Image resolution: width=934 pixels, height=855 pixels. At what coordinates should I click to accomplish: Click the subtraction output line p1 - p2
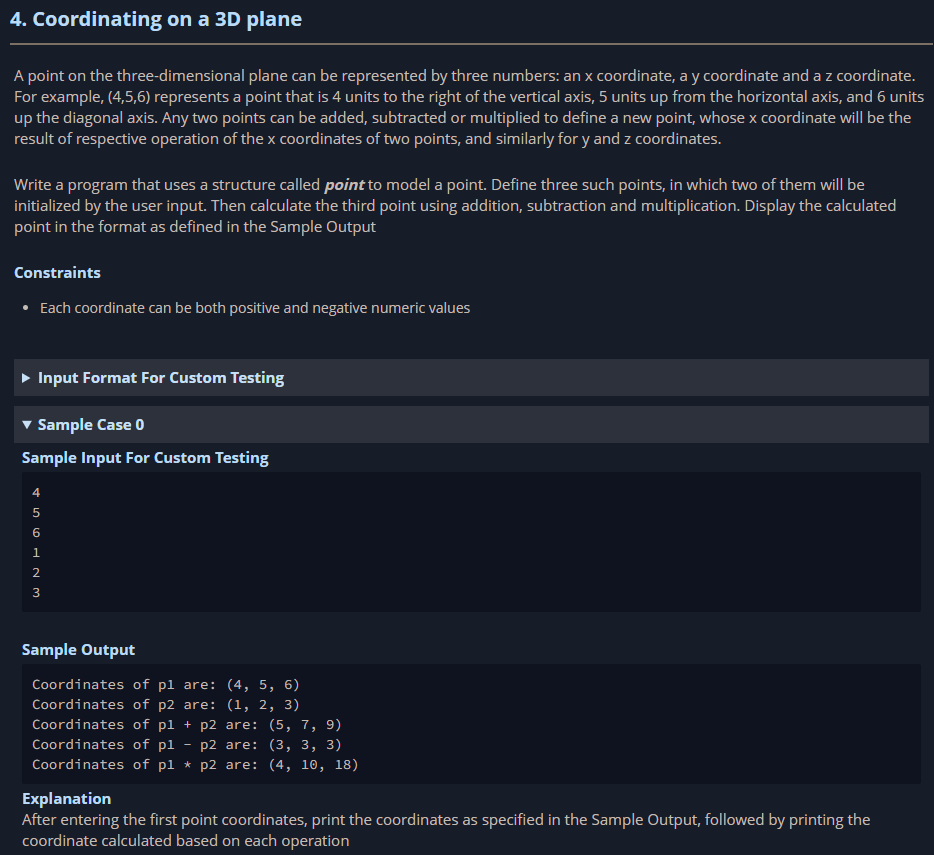(x=186, y=744)
